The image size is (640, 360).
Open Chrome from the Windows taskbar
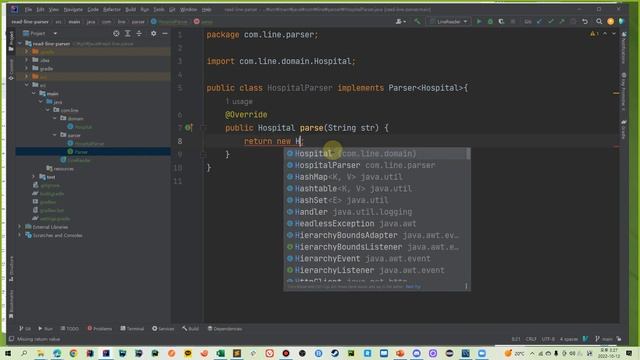click(x=73, y=353)
